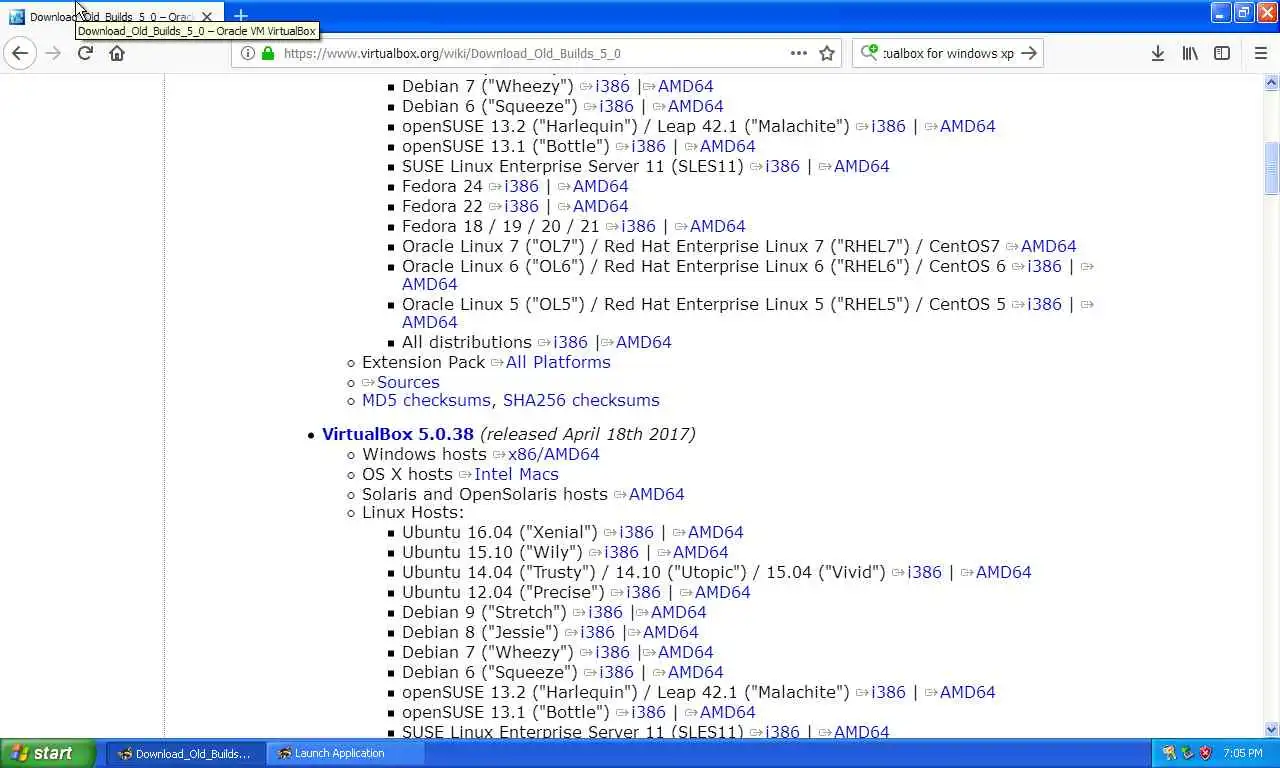Switch to Launch Application taskbar item
The height and width of the screenshot is (768, 1280).
(x=345, y=754)
